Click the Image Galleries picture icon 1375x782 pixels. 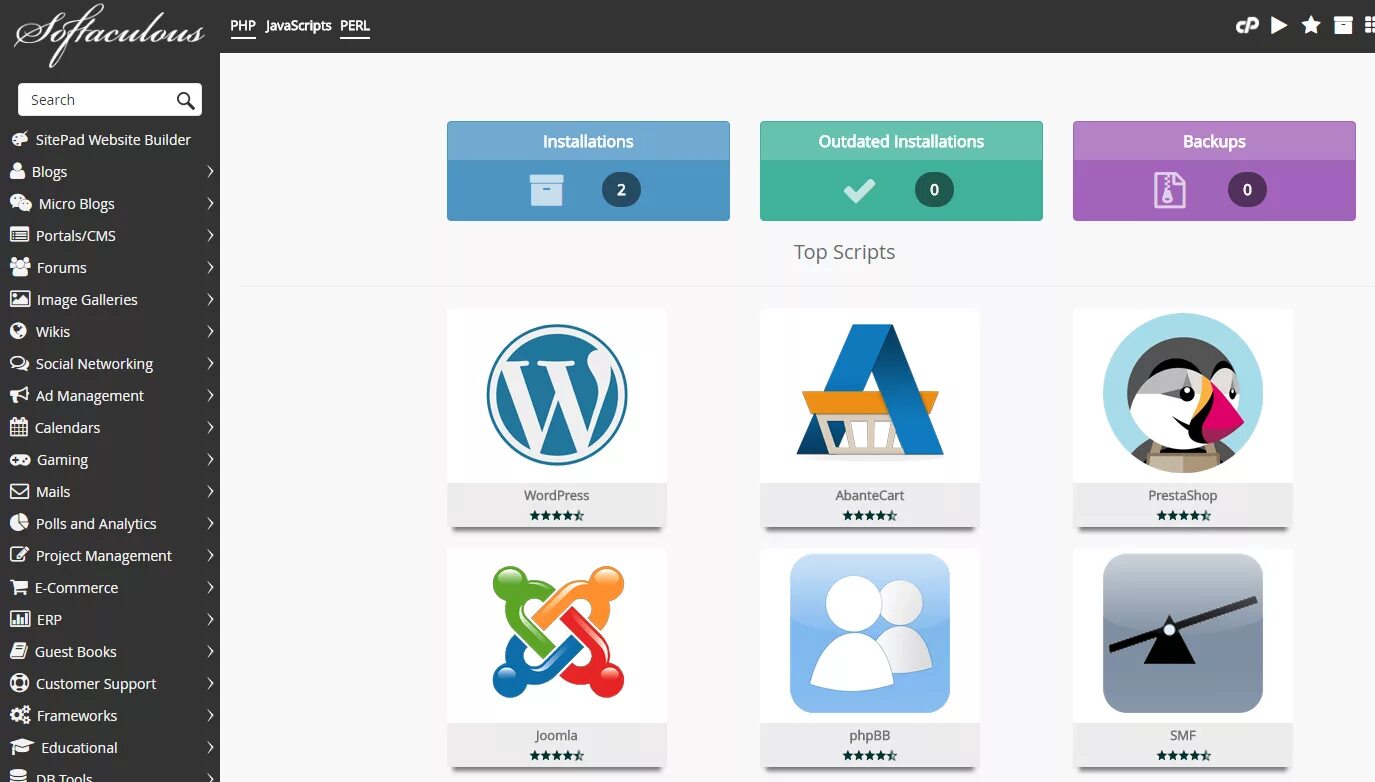pos(19,299)
